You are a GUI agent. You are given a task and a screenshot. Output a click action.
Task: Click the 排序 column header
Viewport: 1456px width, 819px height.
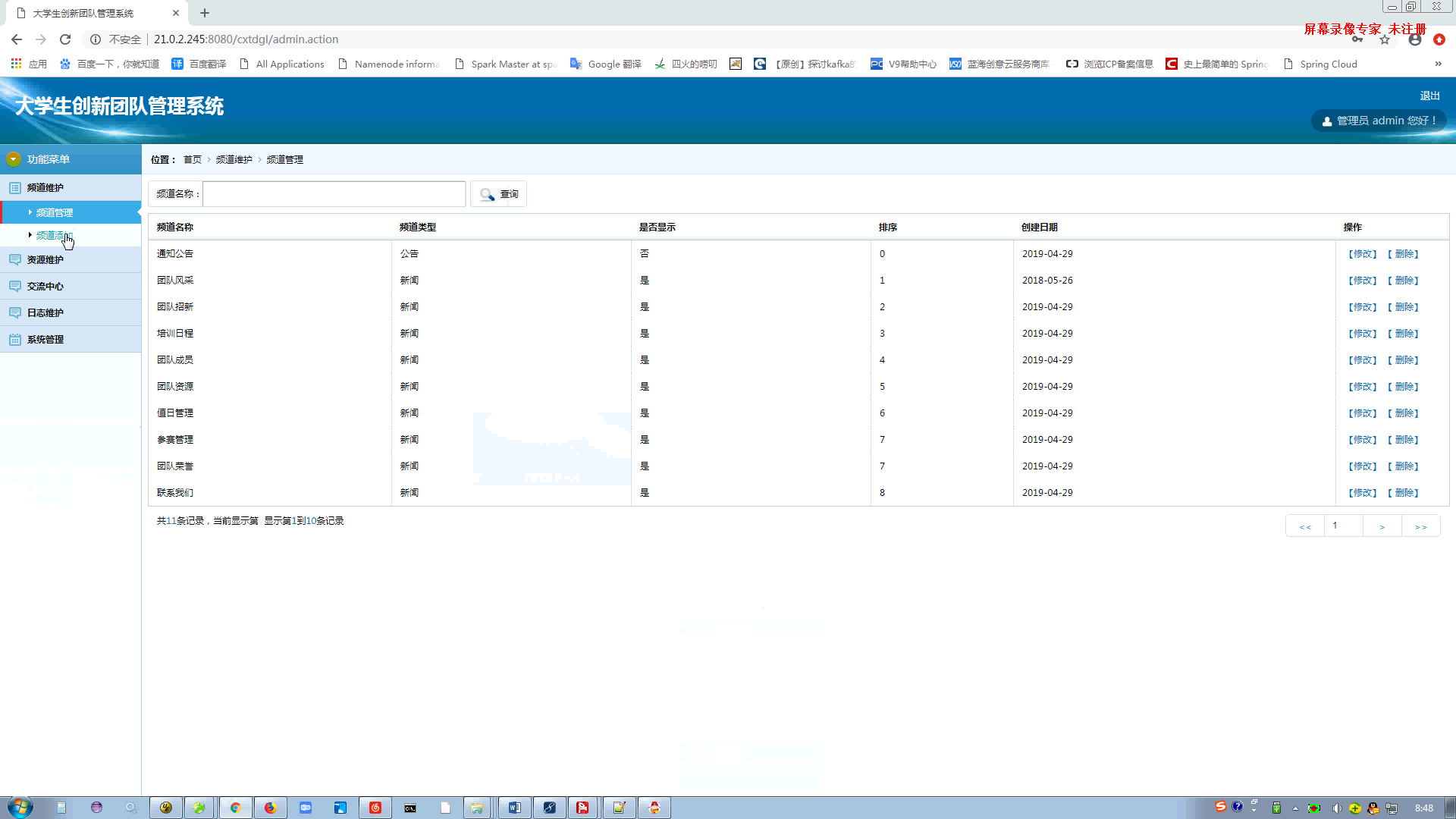888,227
